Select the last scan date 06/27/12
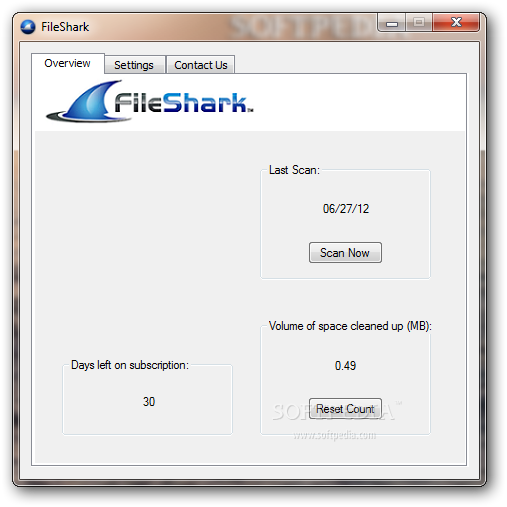This screenshot has width=507, height=507. 346,209
